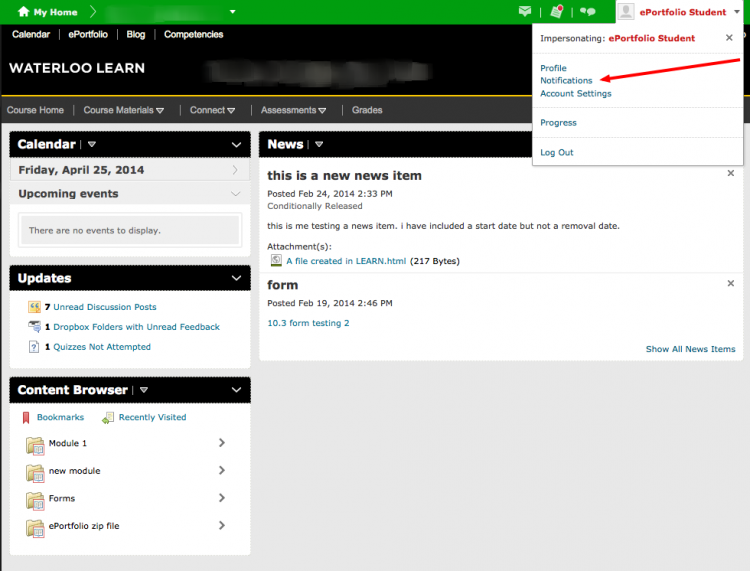The width and height of the screenshot is (750, 571).
Task: Click the ePortfolio Student user avatar icon
Action: pyautogui.click(x=626, y=11)
